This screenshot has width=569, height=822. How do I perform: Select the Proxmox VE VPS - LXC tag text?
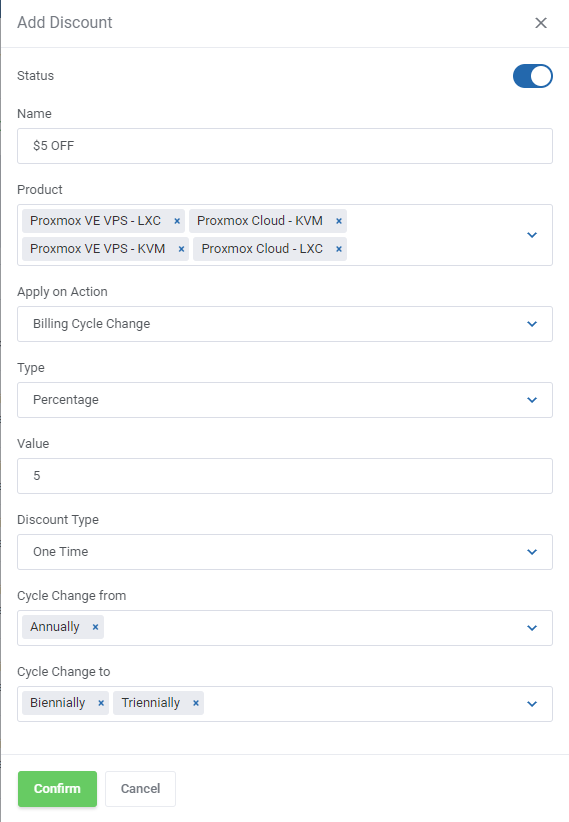pyautogui.click(x=95, y=221)
